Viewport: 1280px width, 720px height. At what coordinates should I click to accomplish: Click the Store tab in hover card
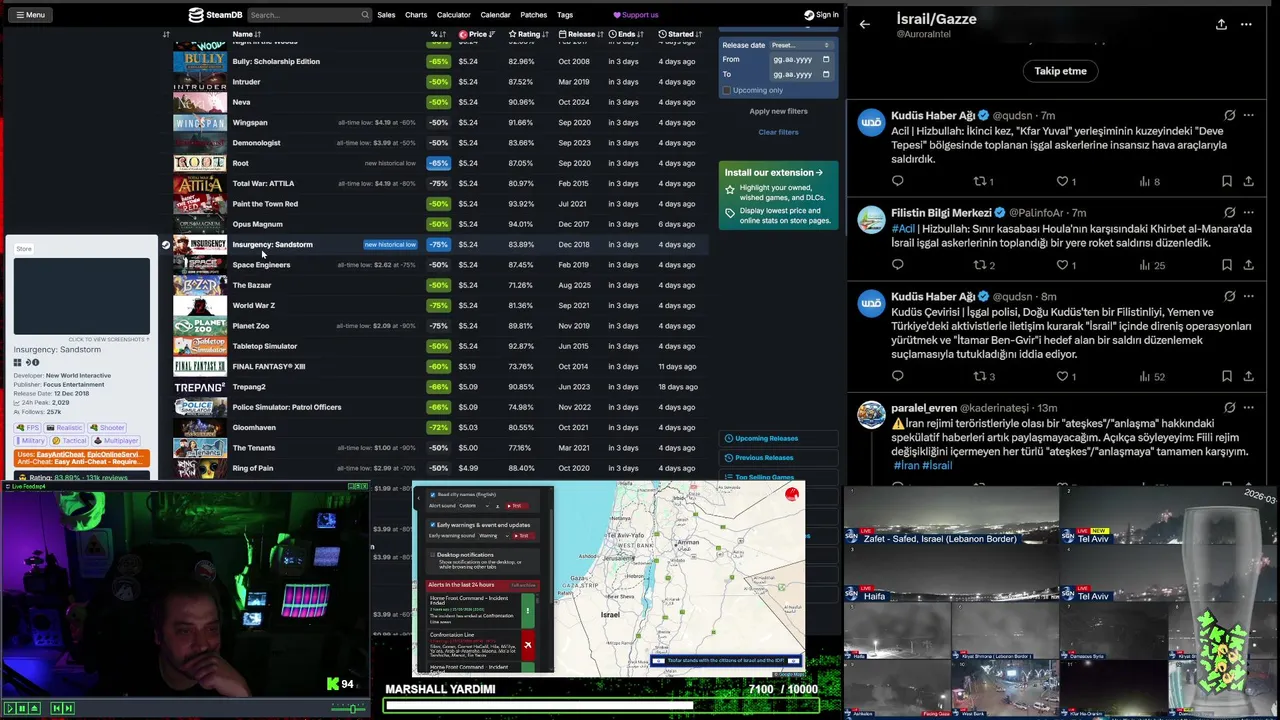(x=24, y=248)
